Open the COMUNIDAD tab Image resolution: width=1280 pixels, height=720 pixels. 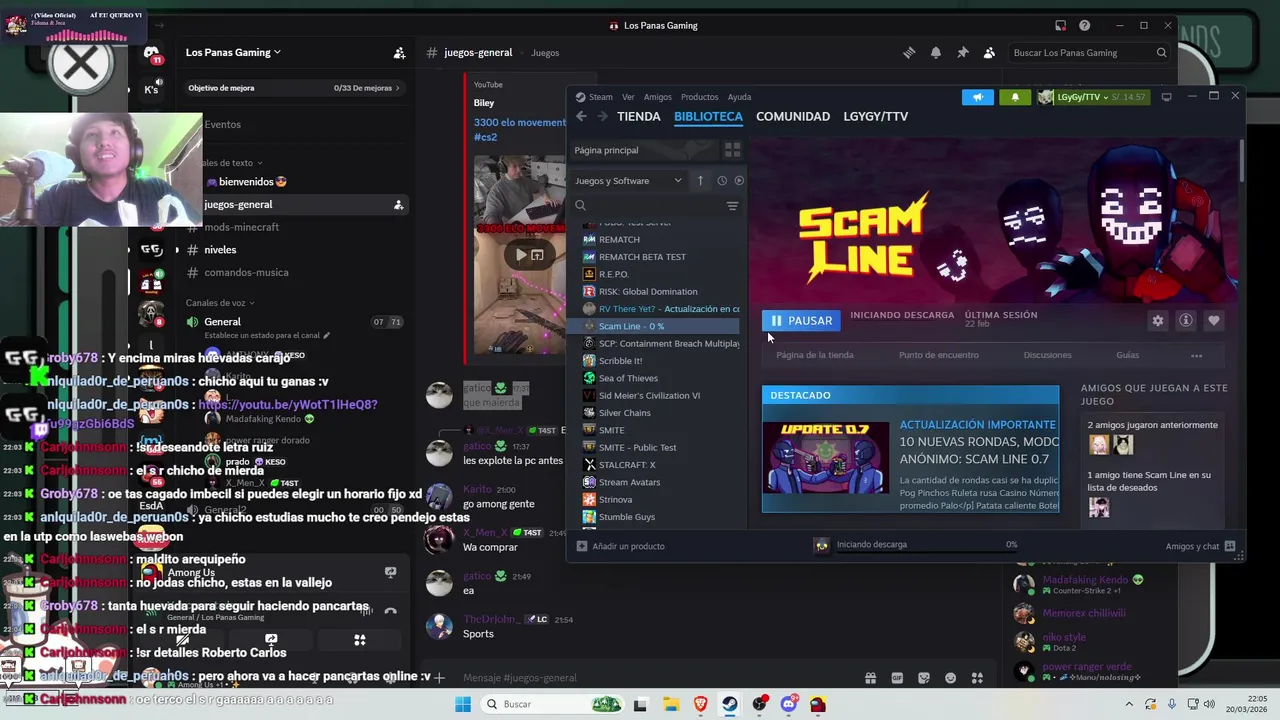[x=793, y=117]
